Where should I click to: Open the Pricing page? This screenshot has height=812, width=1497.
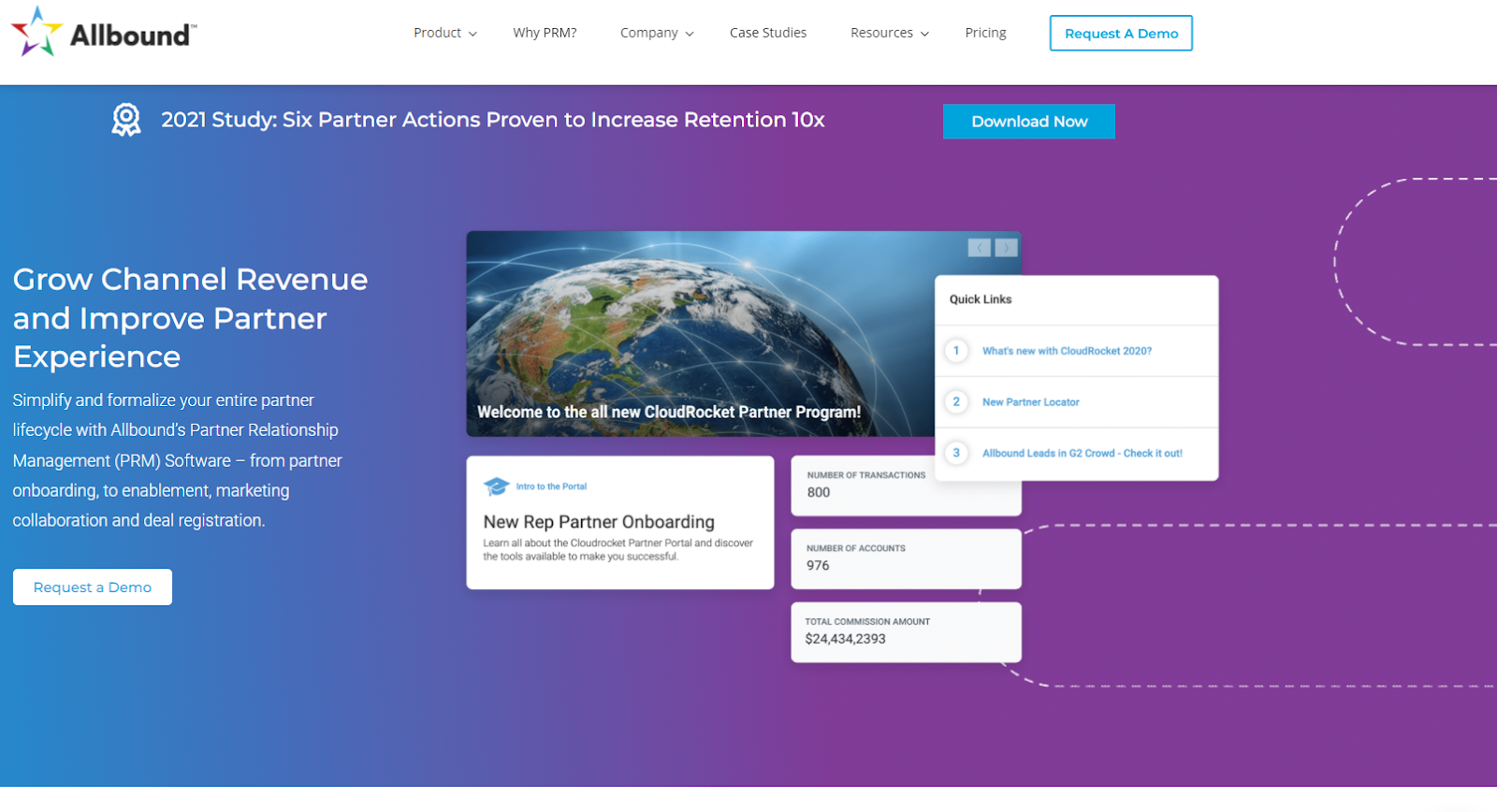click(x=985, y=33)
